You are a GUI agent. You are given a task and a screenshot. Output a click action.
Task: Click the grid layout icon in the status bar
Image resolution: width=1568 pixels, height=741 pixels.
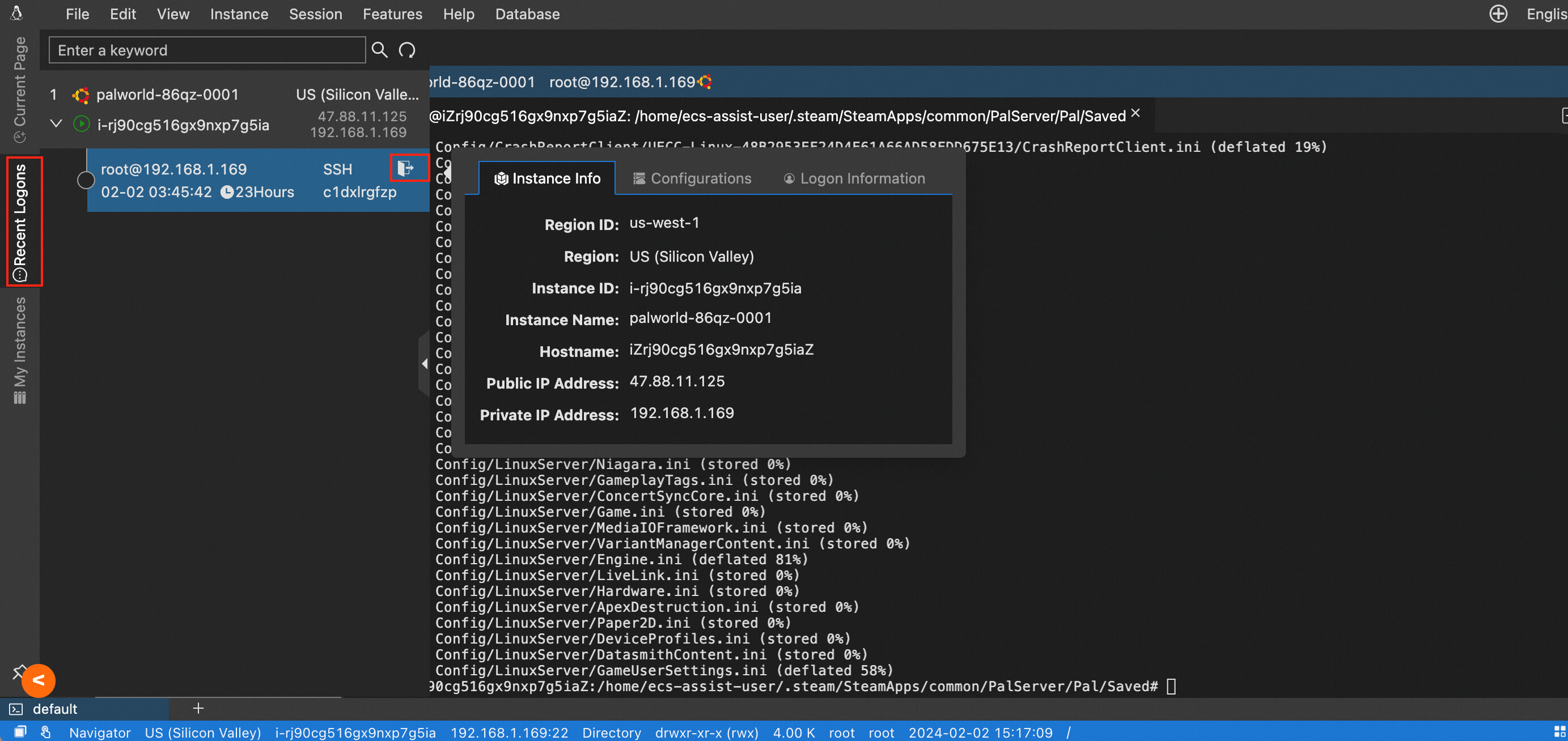click(x=1559, y=732)
